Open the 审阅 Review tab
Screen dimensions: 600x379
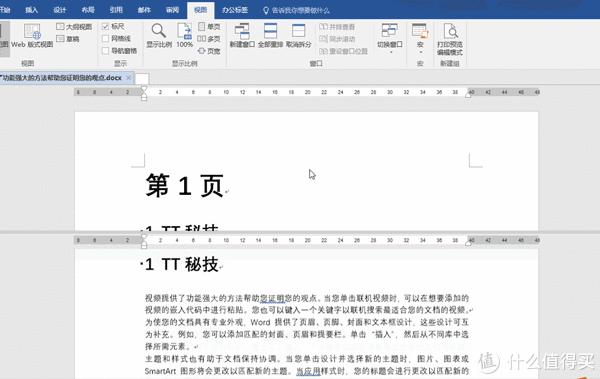pos(173,10)
